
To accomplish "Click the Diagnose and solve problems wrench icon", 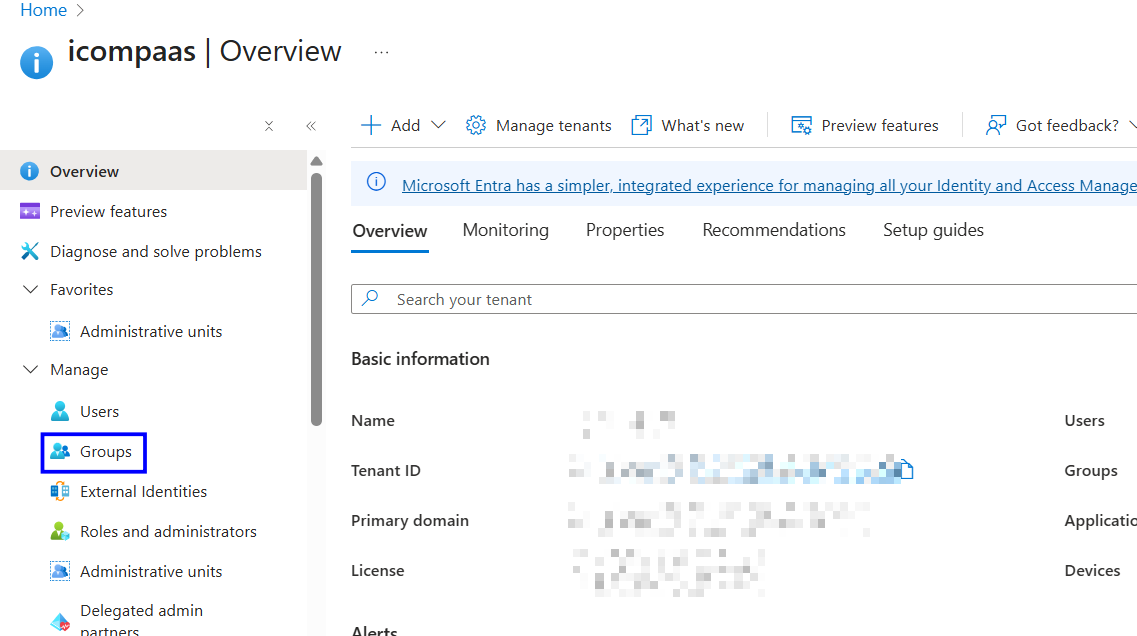I will tap(30, 251).
